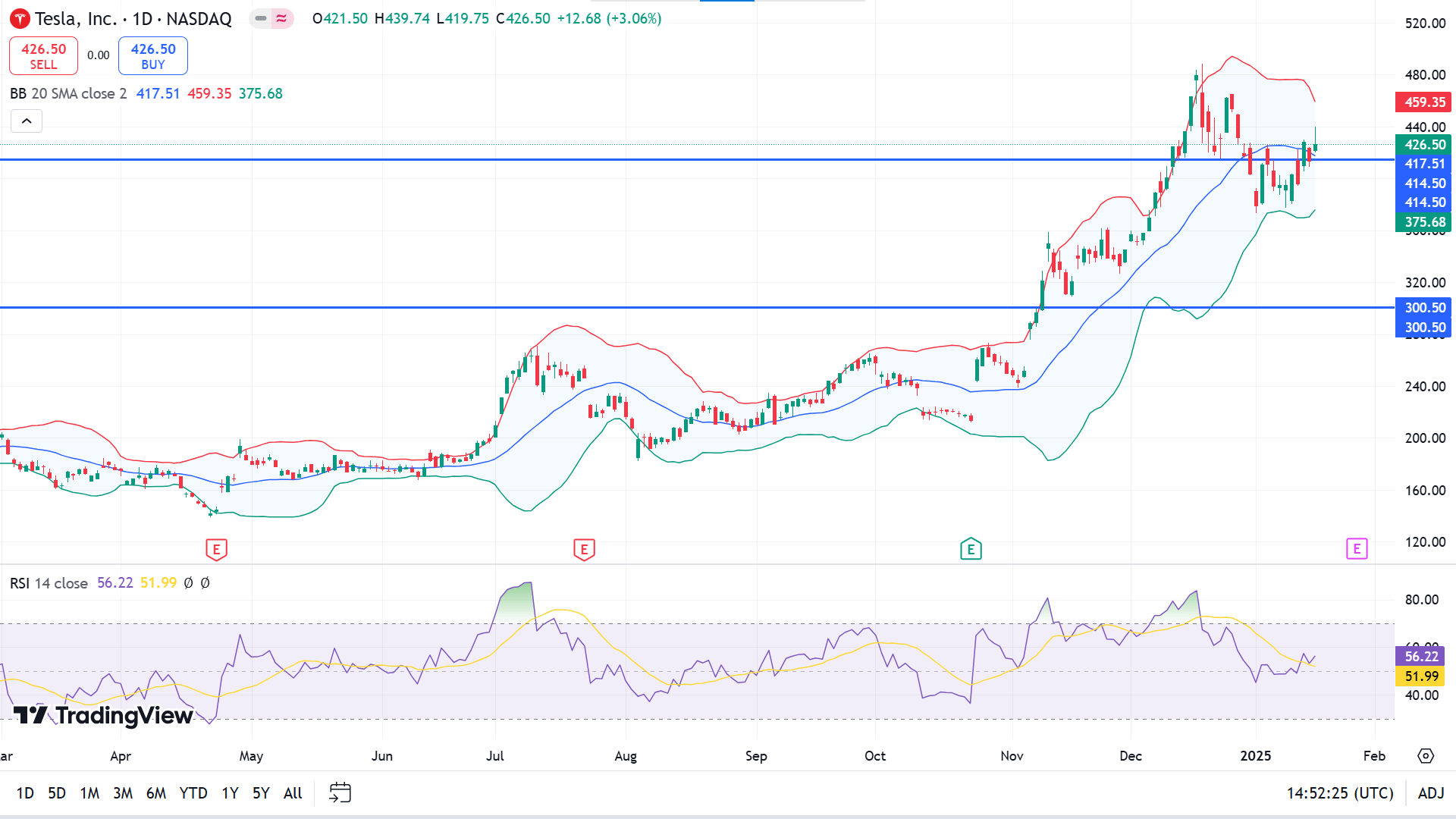Screen dimensions: 1456x819
Task: Click the 480.00 price axis label
Action: [1425, 75]
